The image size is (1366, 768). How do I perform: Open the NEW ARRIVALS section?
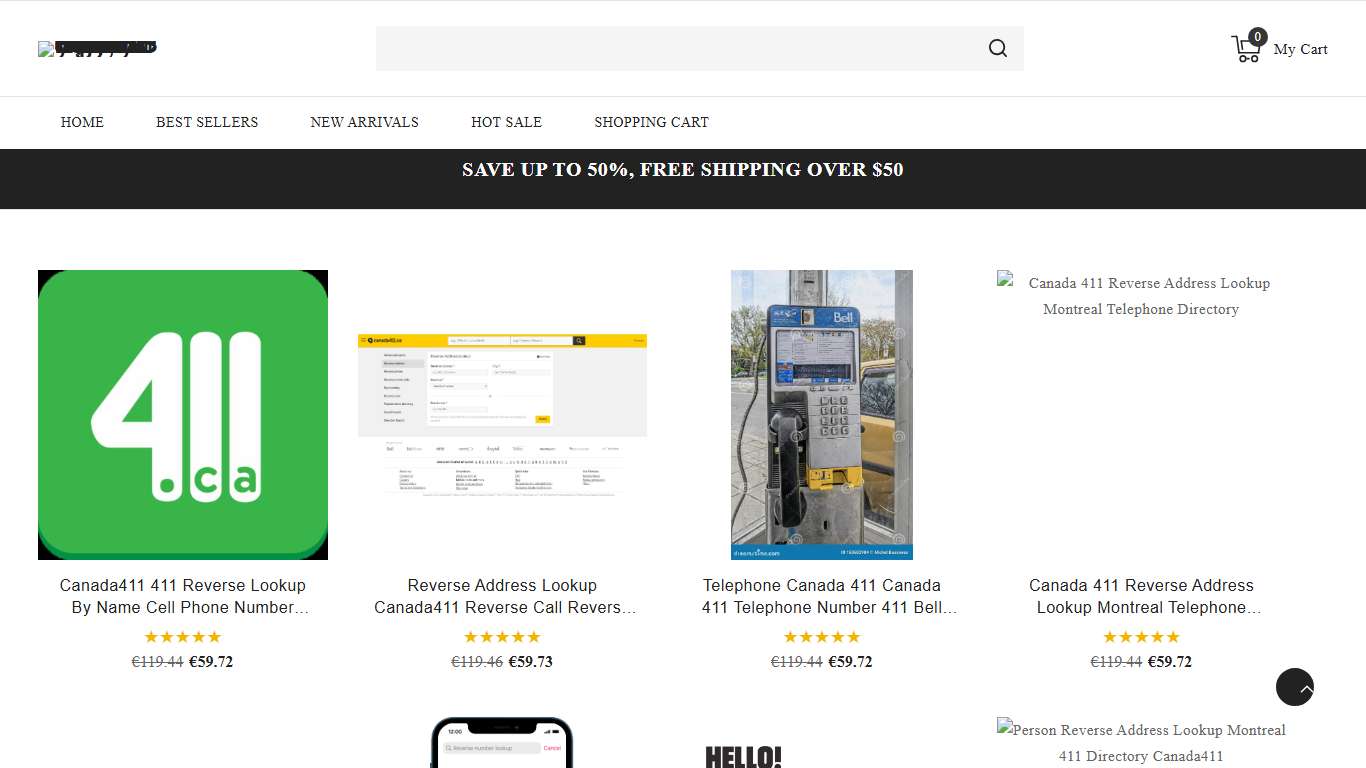364,122
